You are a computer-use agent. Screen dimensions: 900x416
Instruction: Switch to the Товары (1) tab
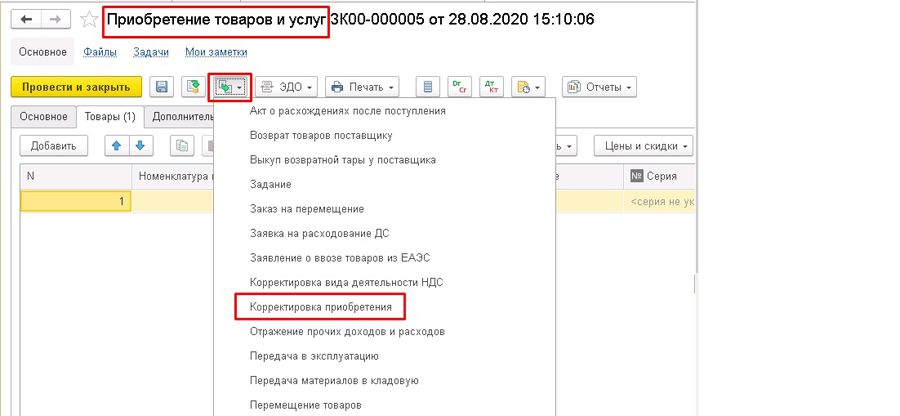[110, 116]
